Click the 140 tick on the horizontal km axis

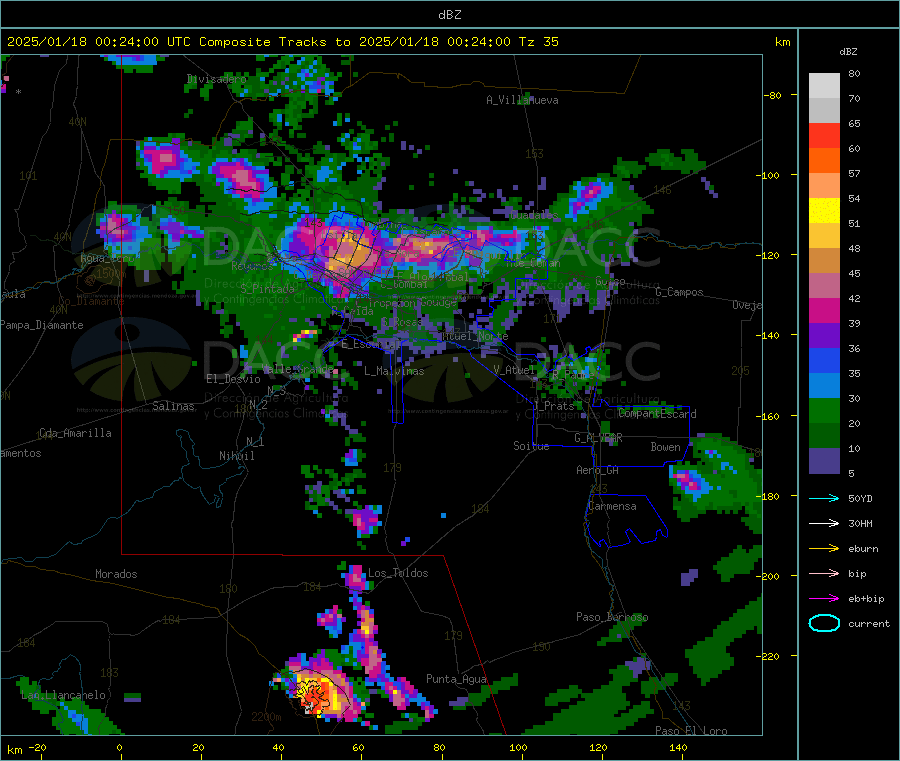tap(678, 747)
